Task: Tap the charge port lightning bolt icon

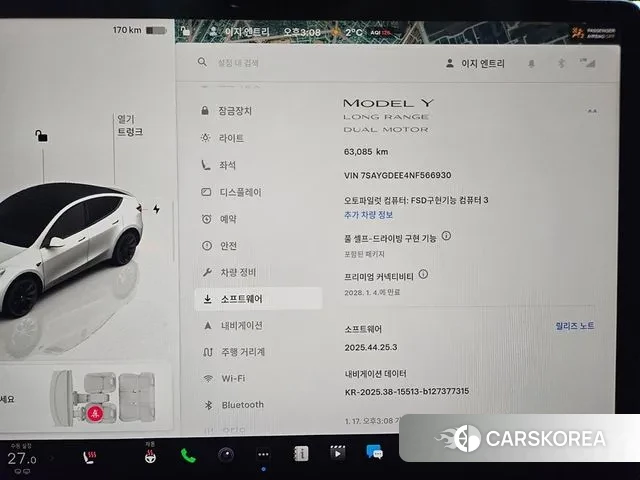Action: point(156,209)
